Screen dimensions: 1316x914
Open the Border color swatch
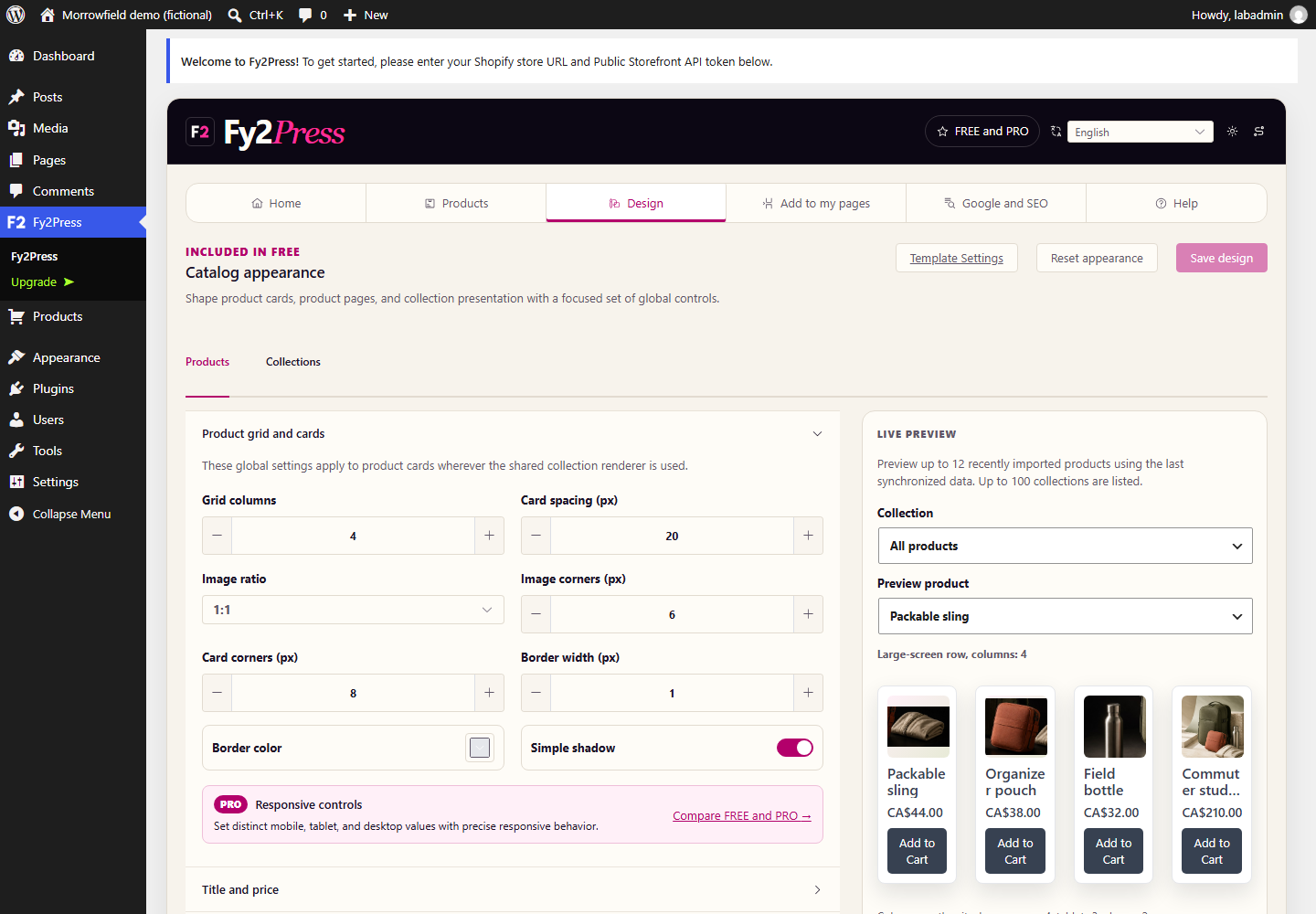pyautogui.click(x=480, y=748)
